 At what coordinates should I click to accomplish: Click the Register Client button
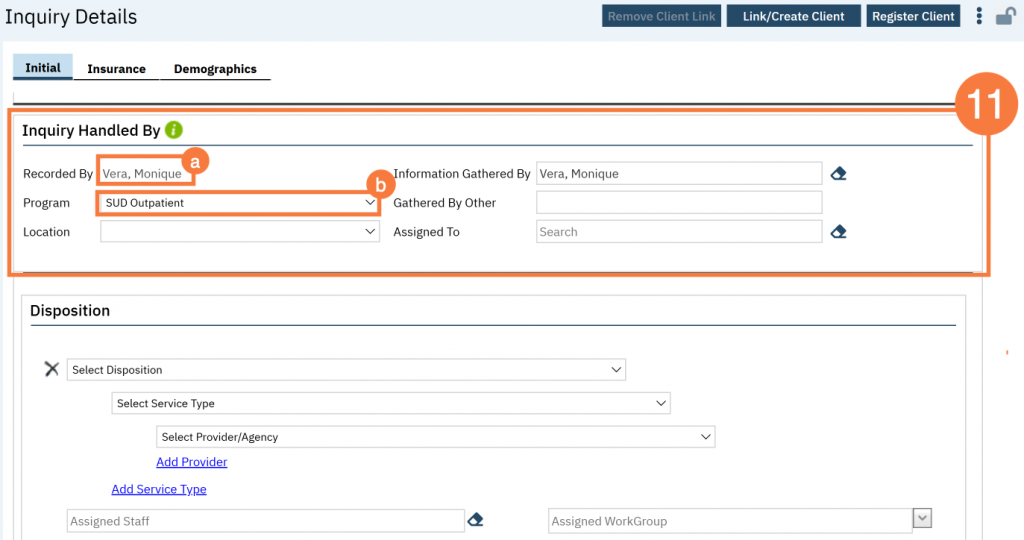click(x=913, y=16)
